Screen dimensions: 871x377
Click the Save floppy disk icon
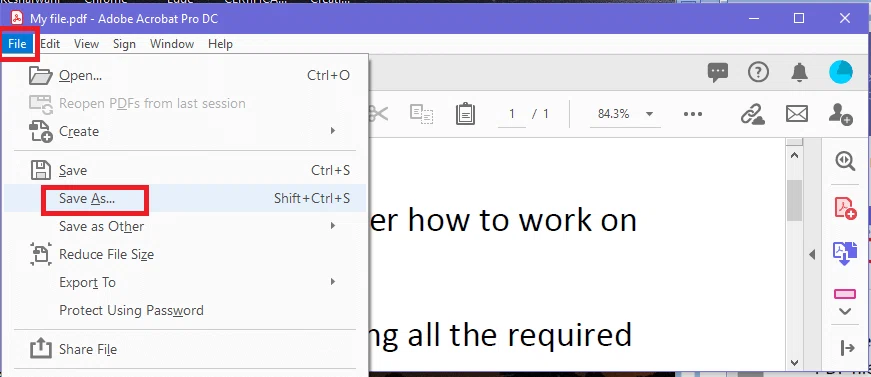point(41,170)
